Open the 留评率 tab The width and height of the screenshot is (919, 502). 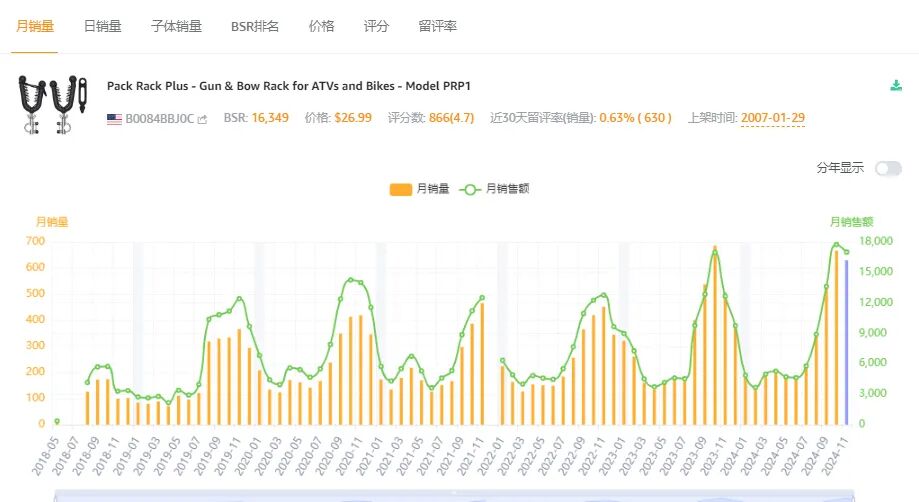(x=437, y=26)
